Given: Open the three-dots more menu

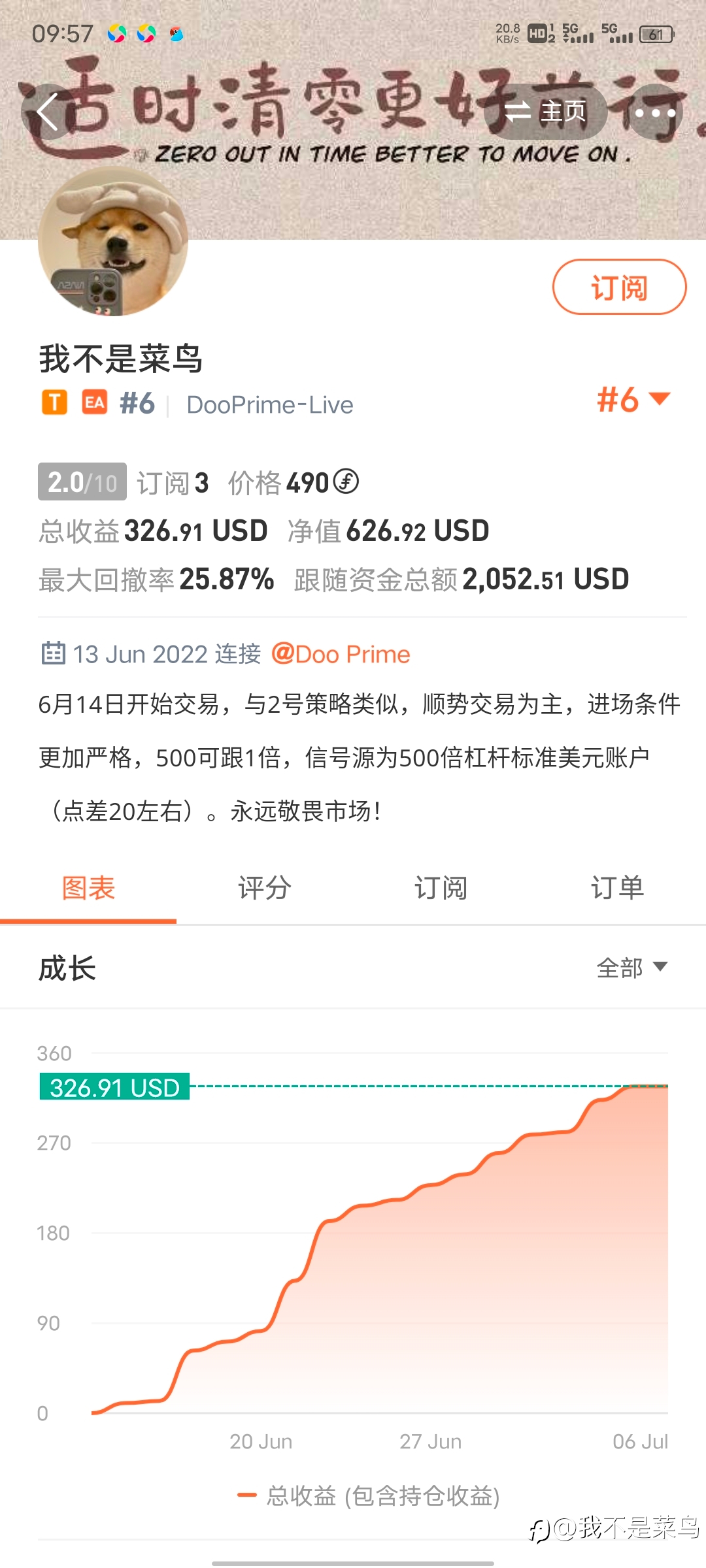Looking at the screenshot, I should (655, 112).
